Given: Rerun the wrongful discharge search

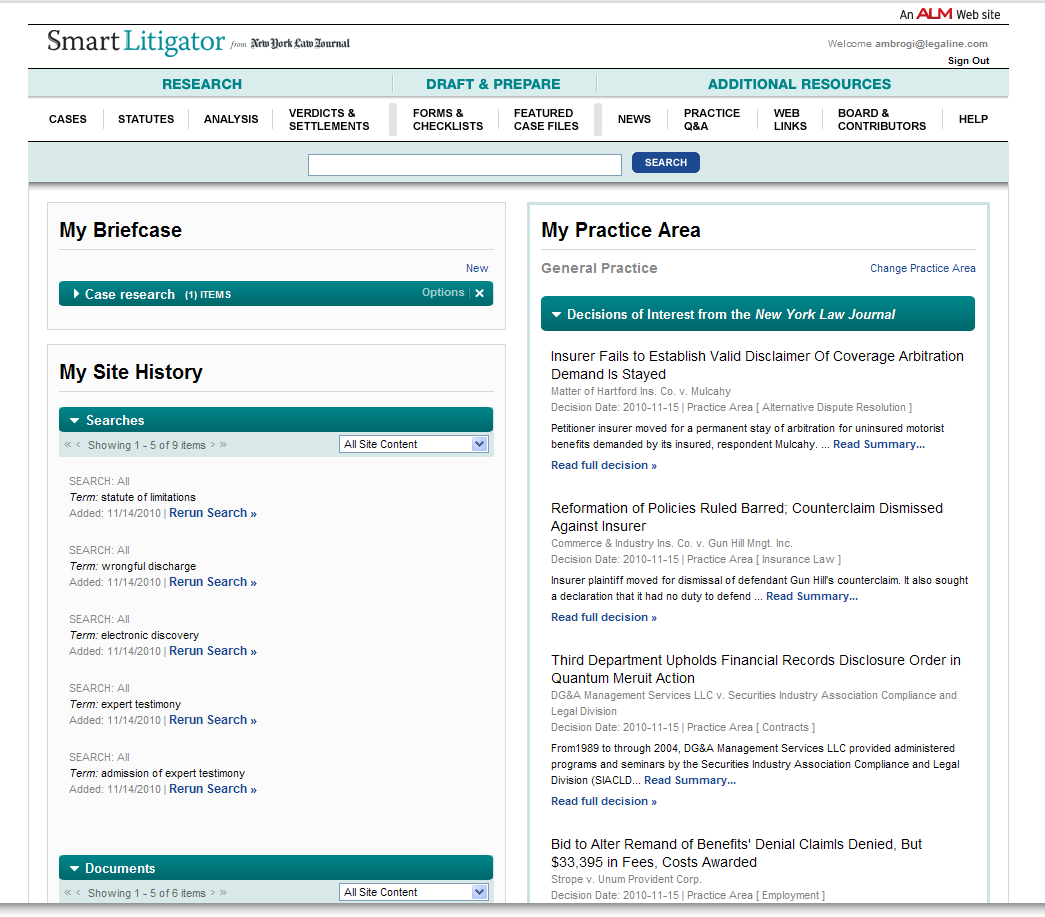Looking at the screenshot, I should (213, 582).
